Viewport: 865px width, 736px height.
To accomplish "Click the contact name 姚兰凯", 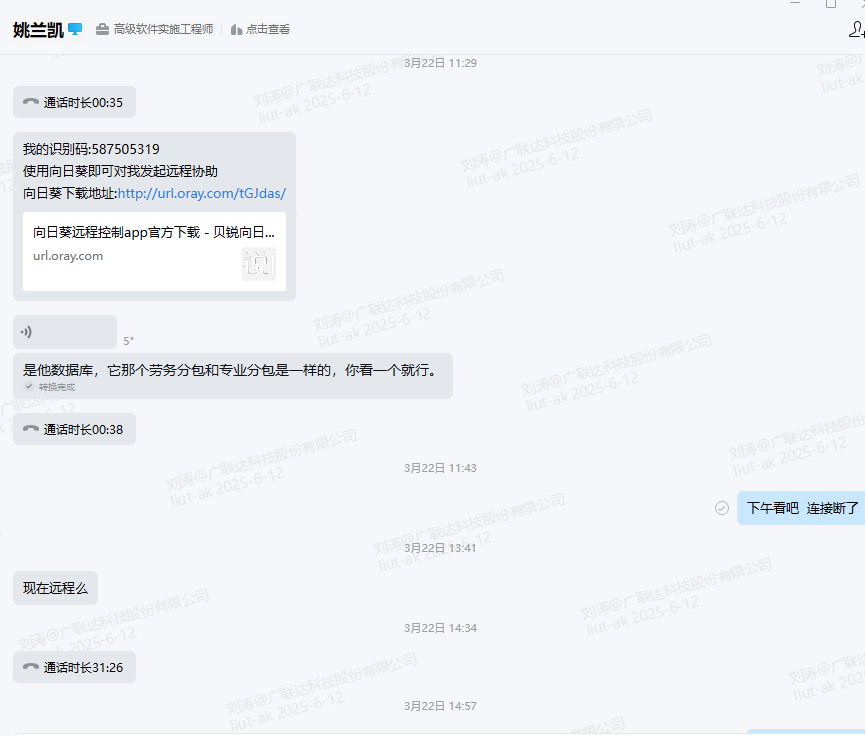I will (38, 30).
